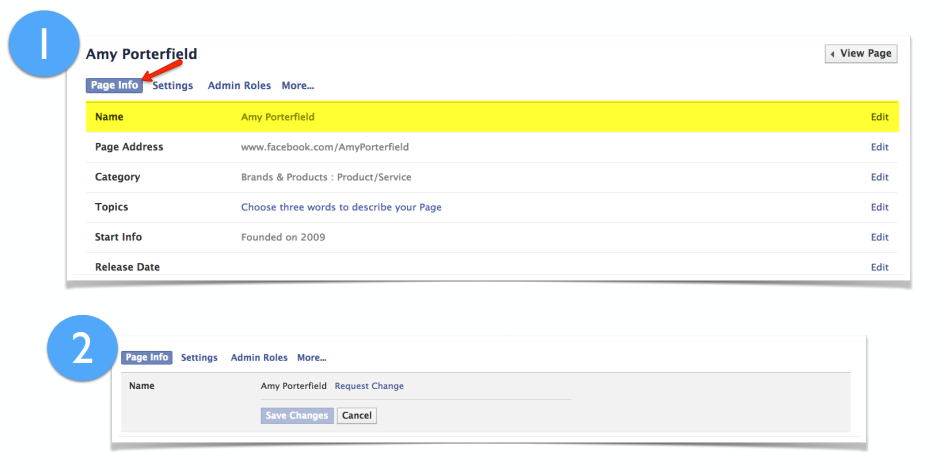Edit the Start Info row

click(880, 237)
